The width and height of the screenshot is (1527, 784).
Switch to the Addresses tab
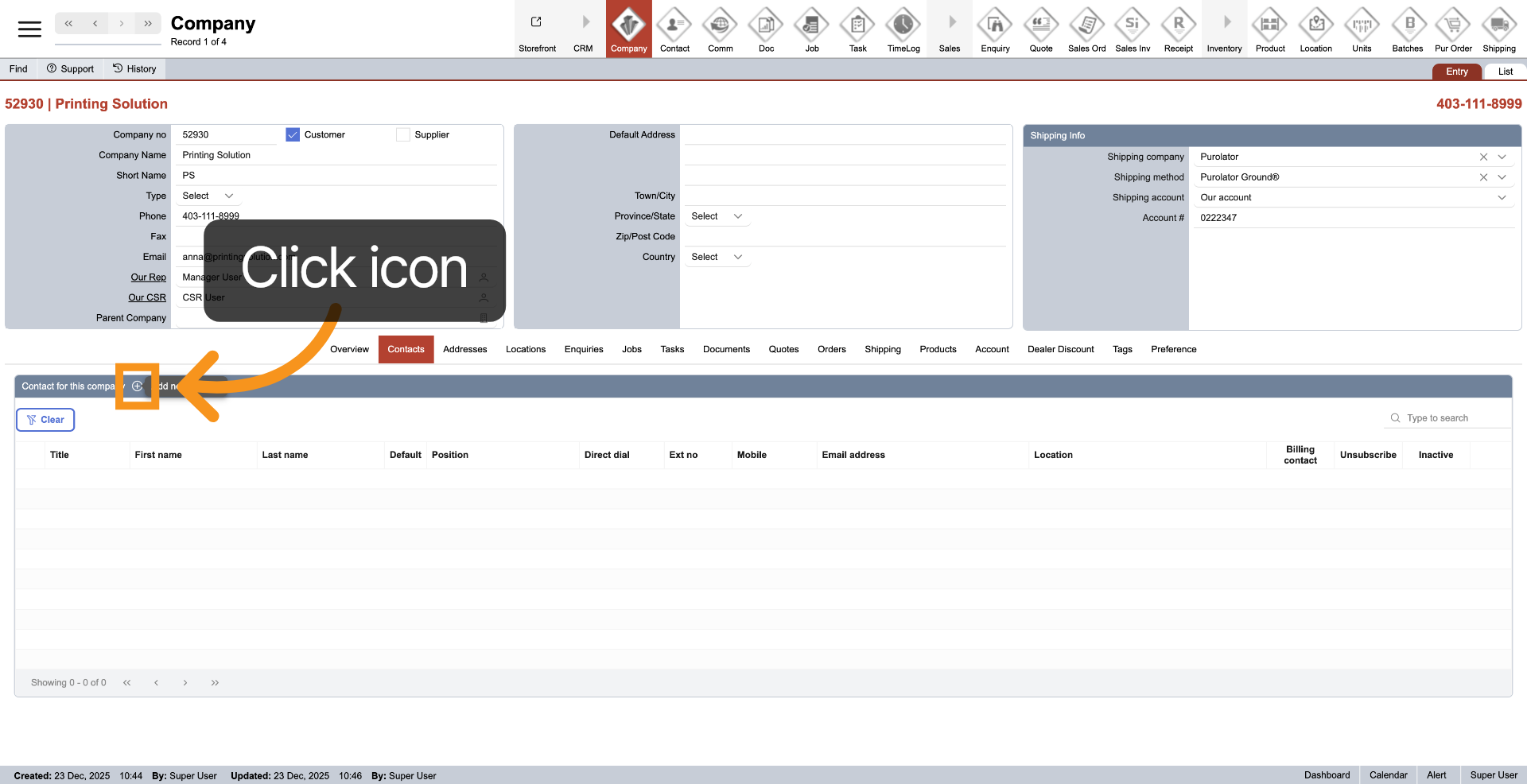pos(464,350)
